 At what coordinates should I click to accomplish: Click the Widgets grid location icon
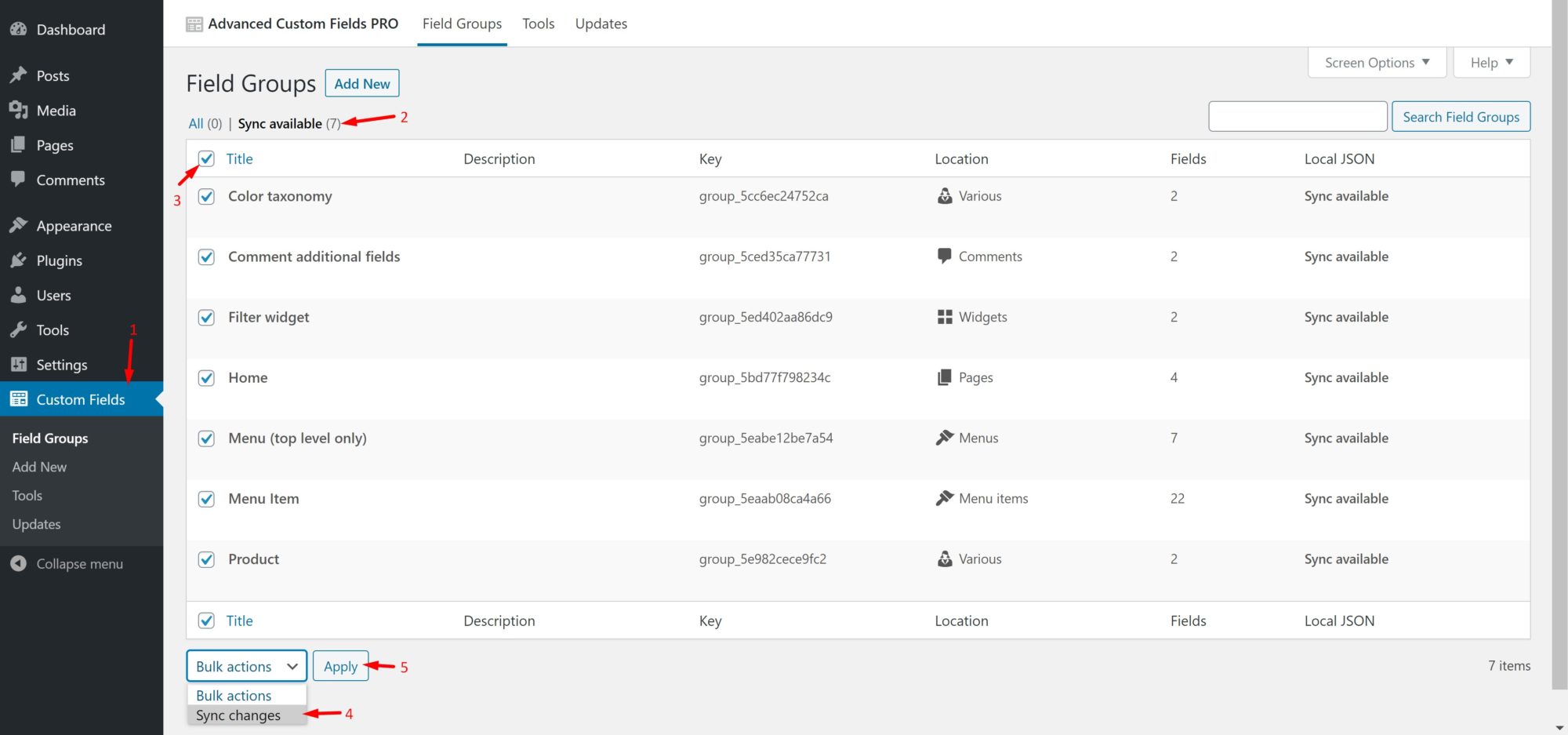[945, 316]
